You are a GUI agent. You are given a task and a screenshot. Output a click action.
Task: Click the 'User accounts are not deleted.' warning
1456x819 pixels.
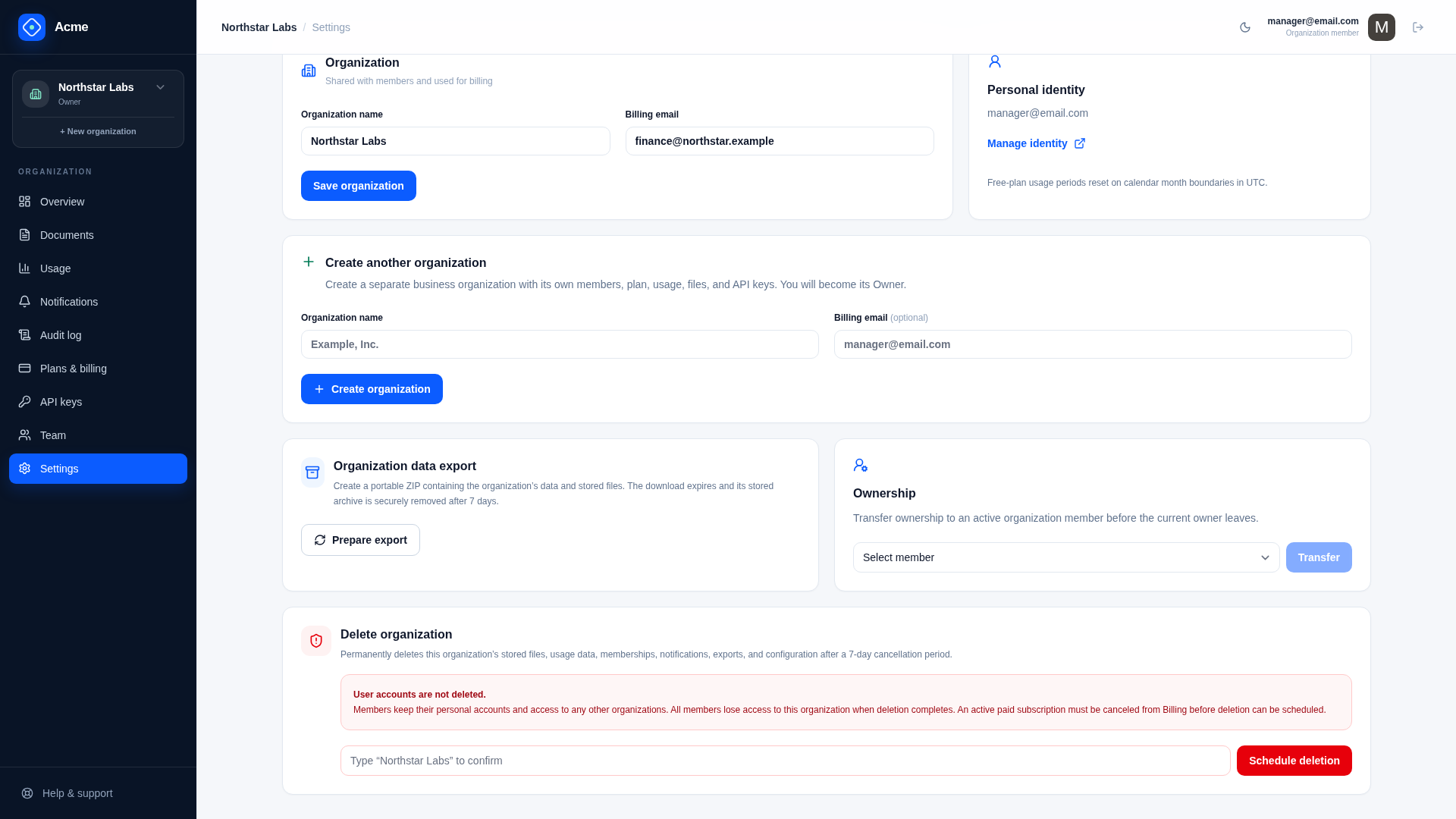419,695
